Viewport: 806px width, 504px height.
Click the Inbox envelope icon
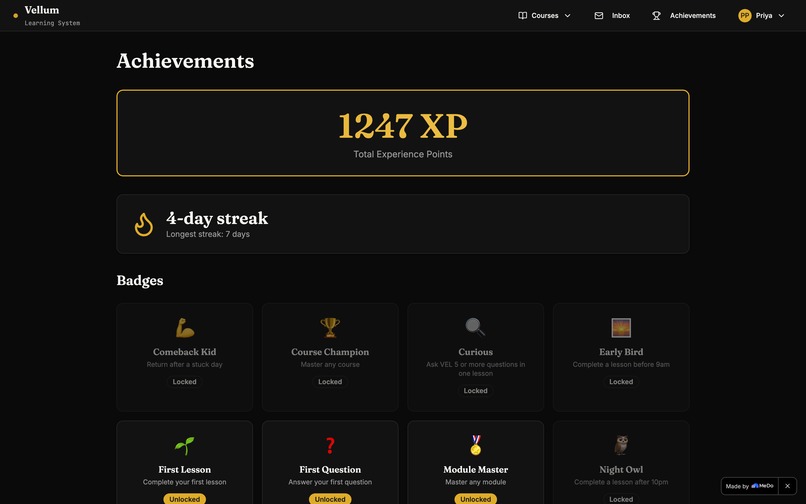tap(599, 15)
